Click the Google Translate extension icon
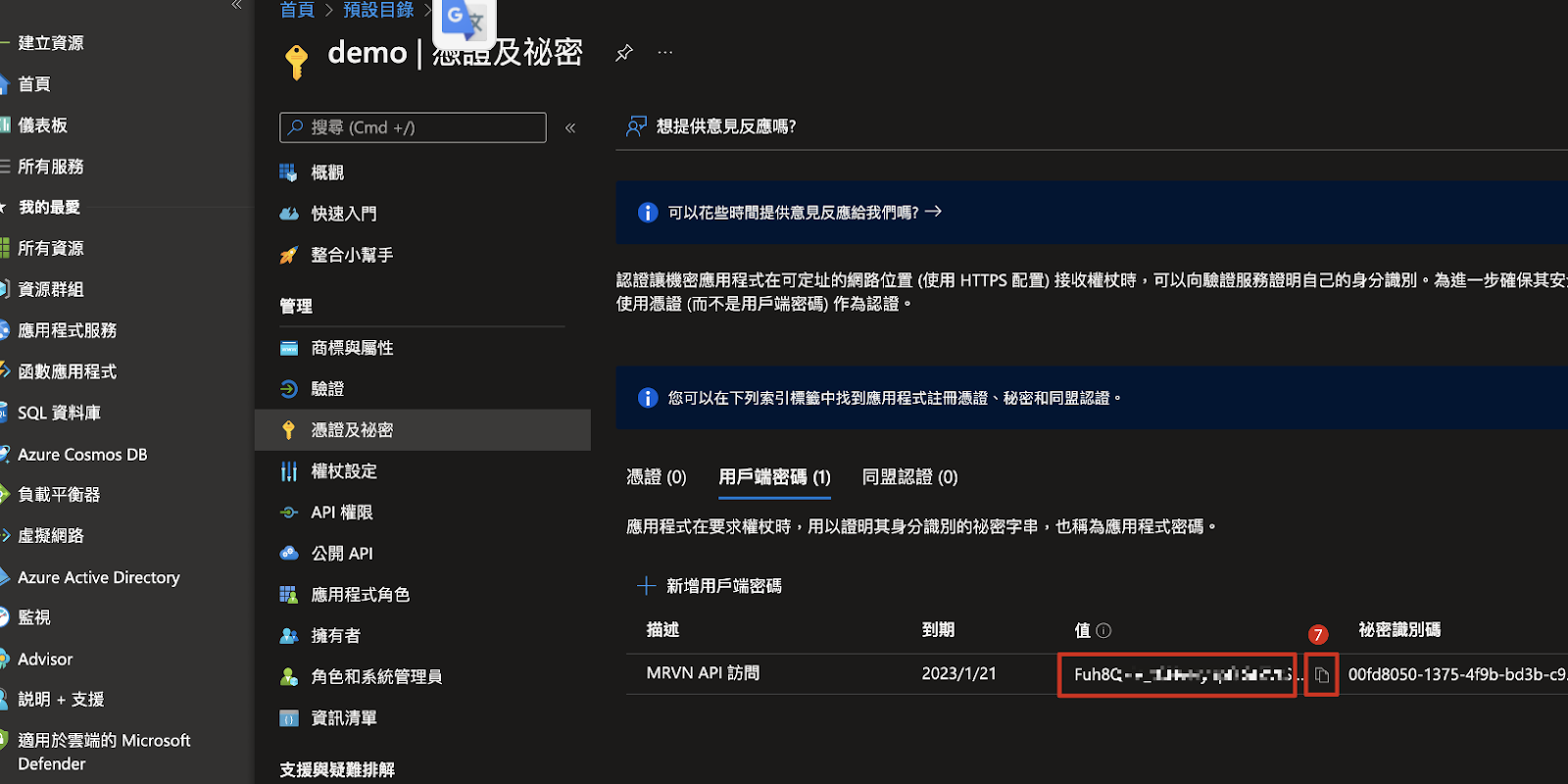Viewport: 1568px width, 784px height. pyautogui.click(x=465, y=21)
